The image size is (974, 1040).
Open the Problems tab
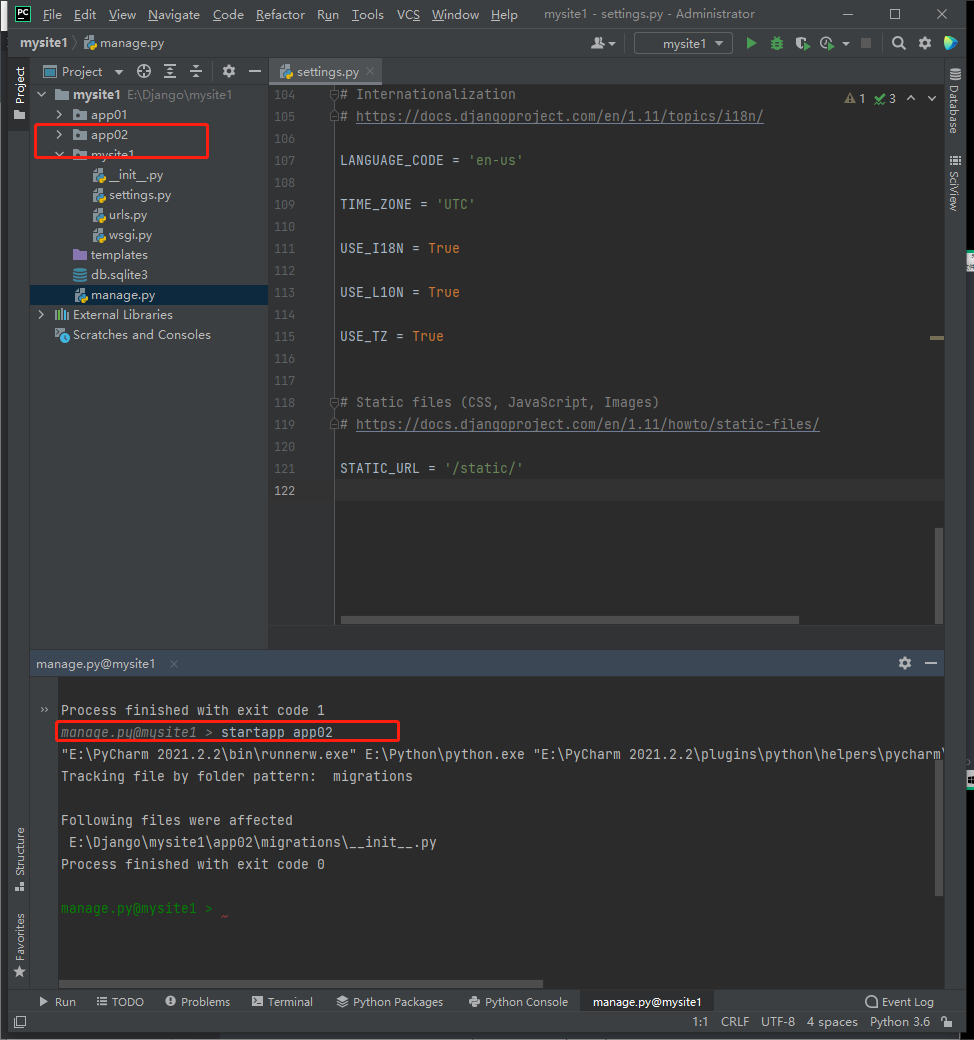pyautogui.click(x=198, y=1002)
